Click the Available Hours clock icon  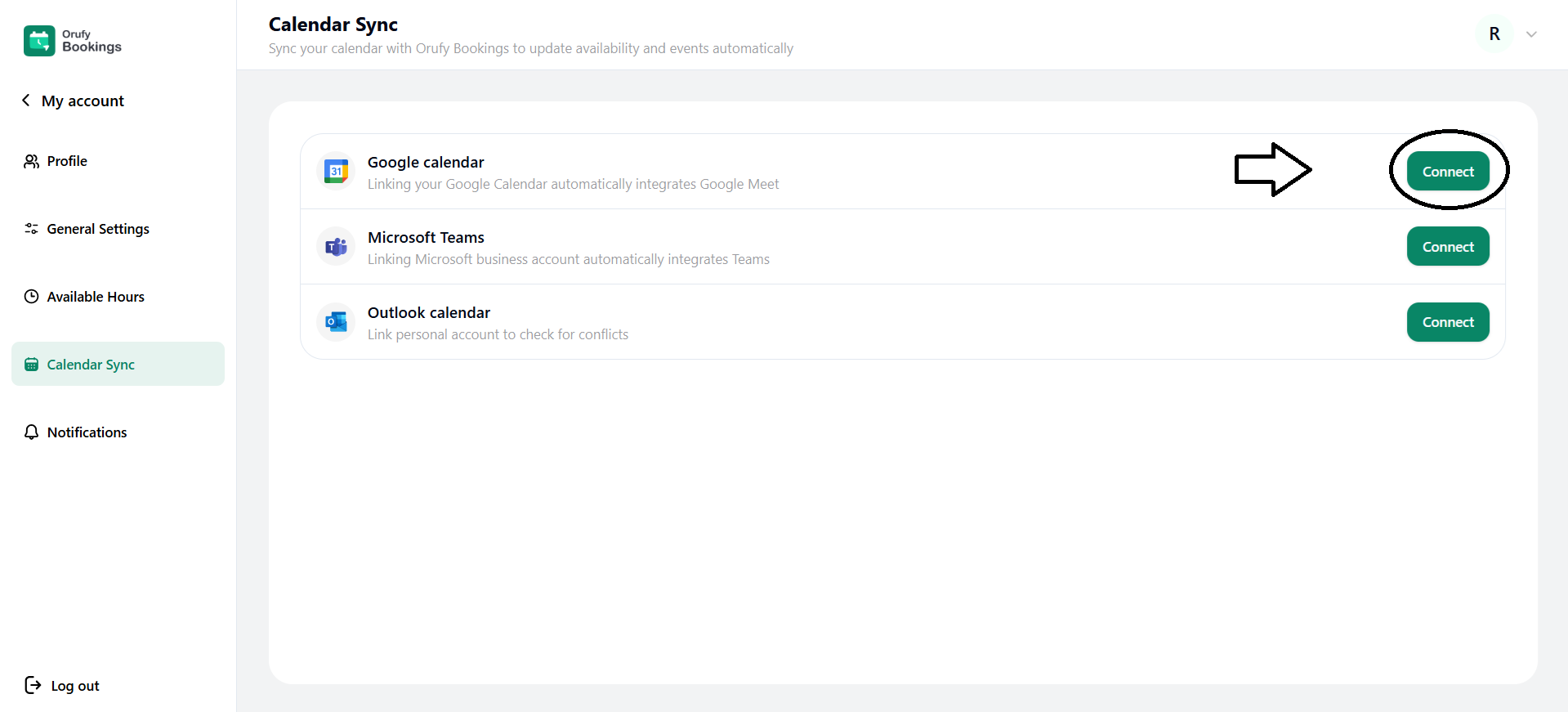[31, 296]
